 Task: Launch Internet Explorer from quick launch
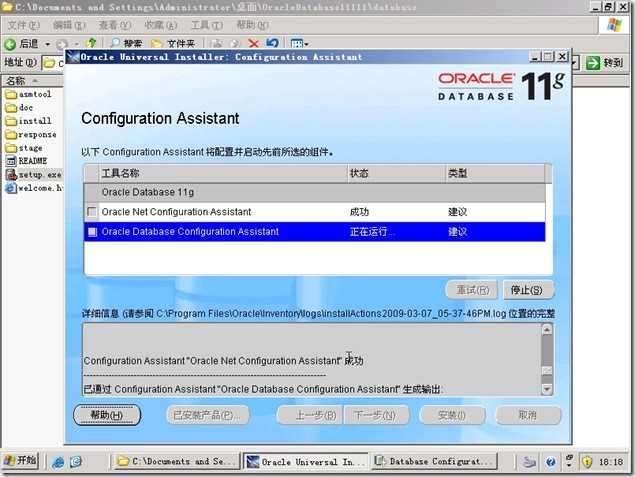(58, 462)
